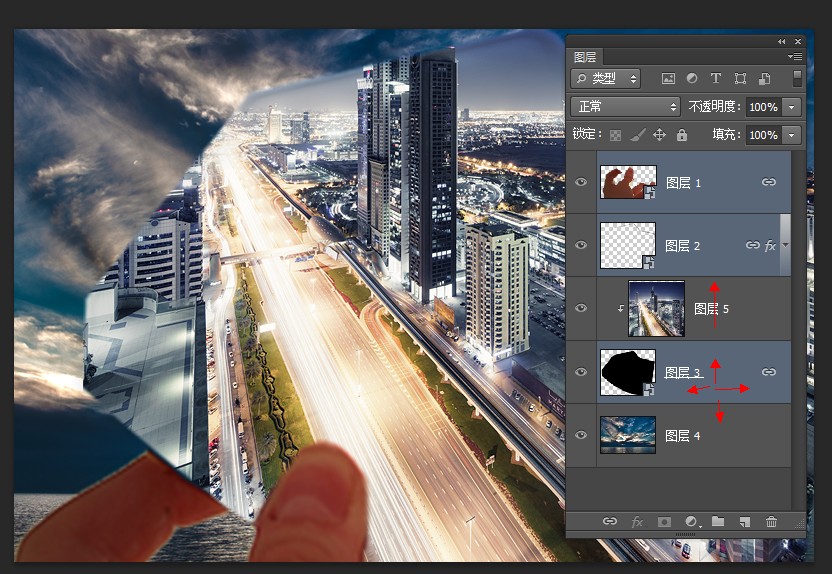Select the 图层 2 transparent thumbnail
The image size is (832, 574).
coord(628,245)
